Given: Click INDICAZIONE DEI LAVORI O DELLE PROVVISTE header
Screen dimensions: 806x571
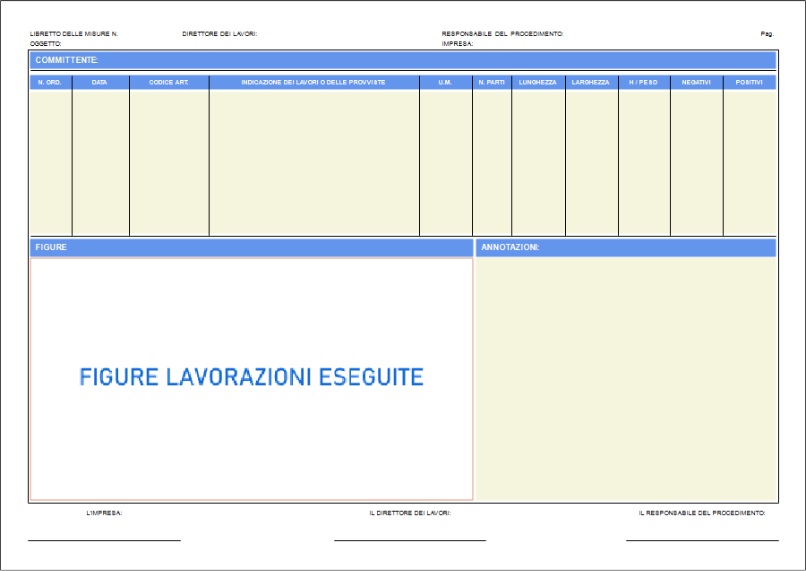Looking at the screenshot, I should pyautogui.click(x=313, y=82).
